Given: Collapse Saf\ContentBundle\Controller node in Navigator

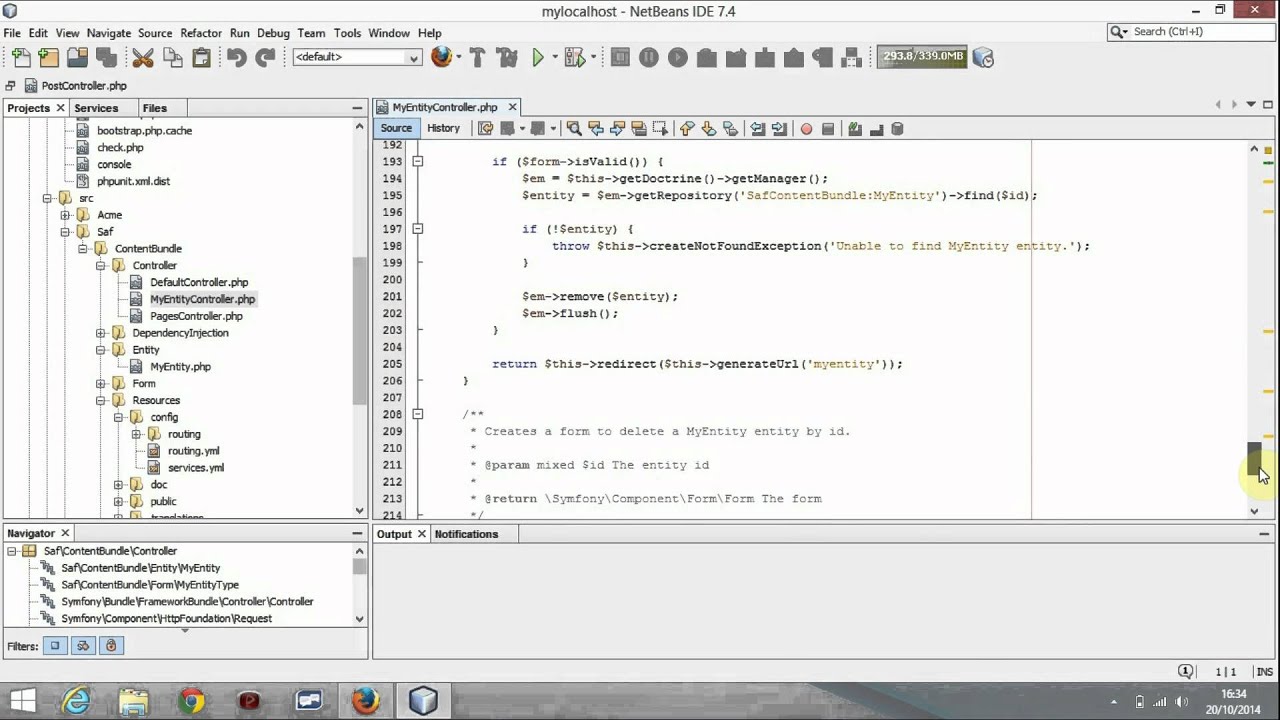Looking at the screenshot, I should [12, 551].
